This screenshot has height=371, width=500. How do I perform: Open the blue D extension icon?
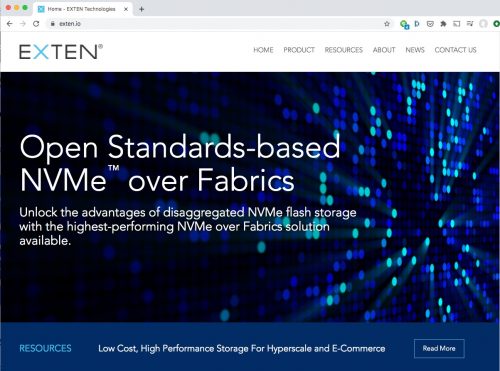pos(417,24)
